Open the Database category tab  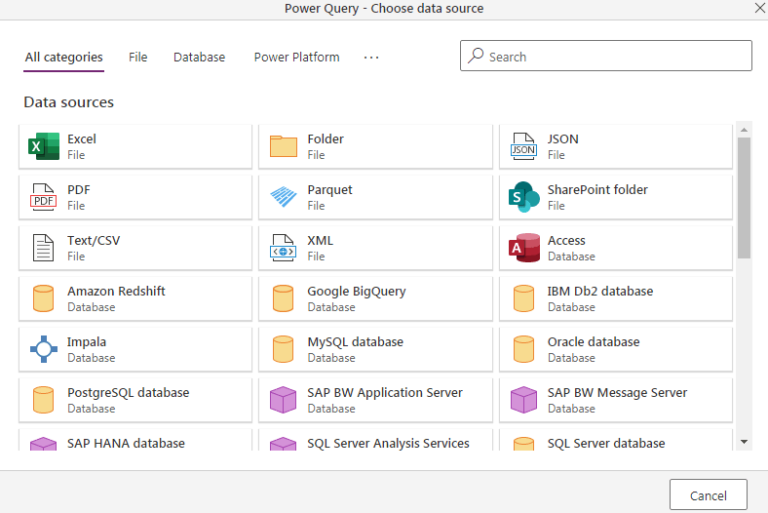point(199,57)
